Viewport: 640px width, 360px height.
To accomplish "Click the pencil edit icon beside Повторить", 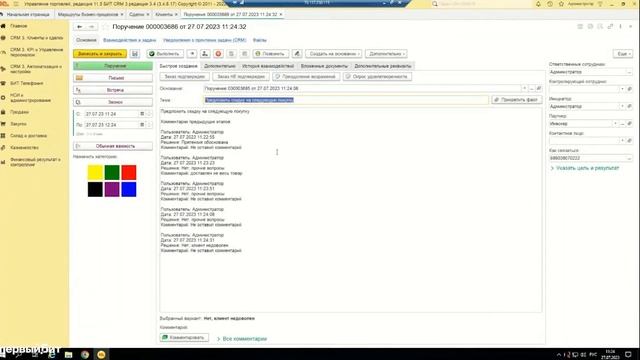I will point(297,53).
